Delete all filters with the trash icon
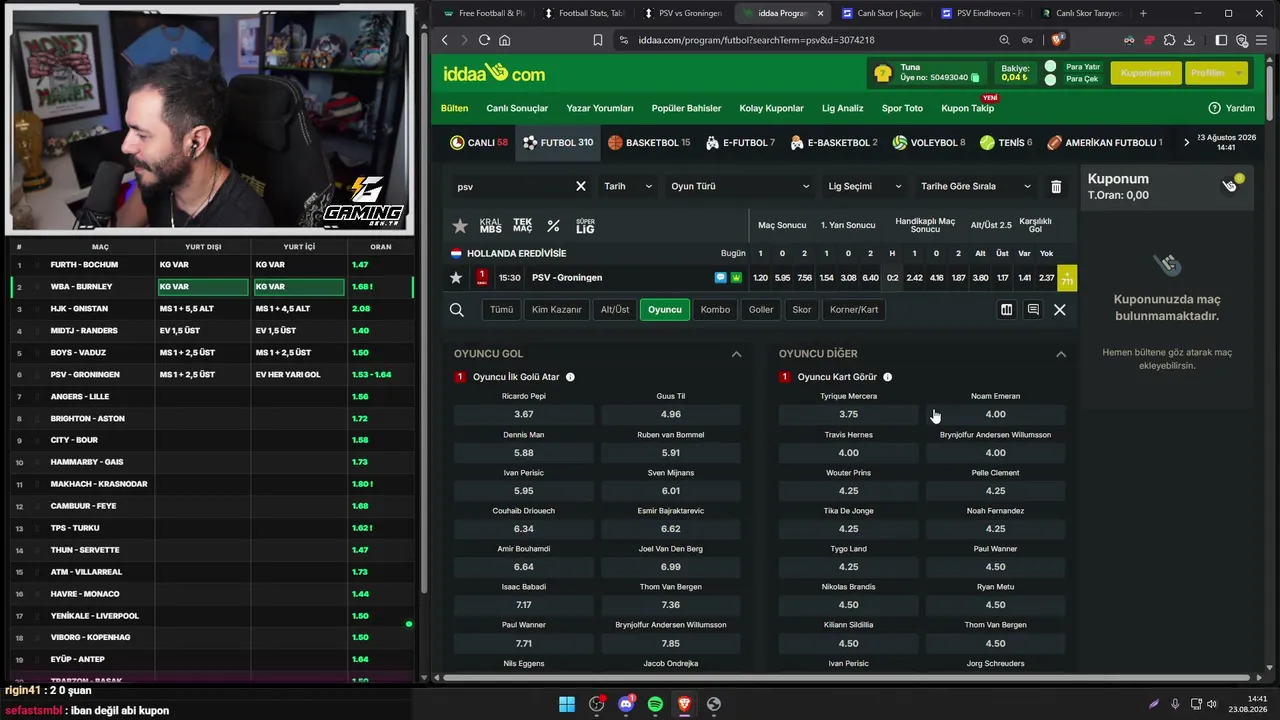The height and width of the screenshot is (720, 1280). tap(1056, 186)
